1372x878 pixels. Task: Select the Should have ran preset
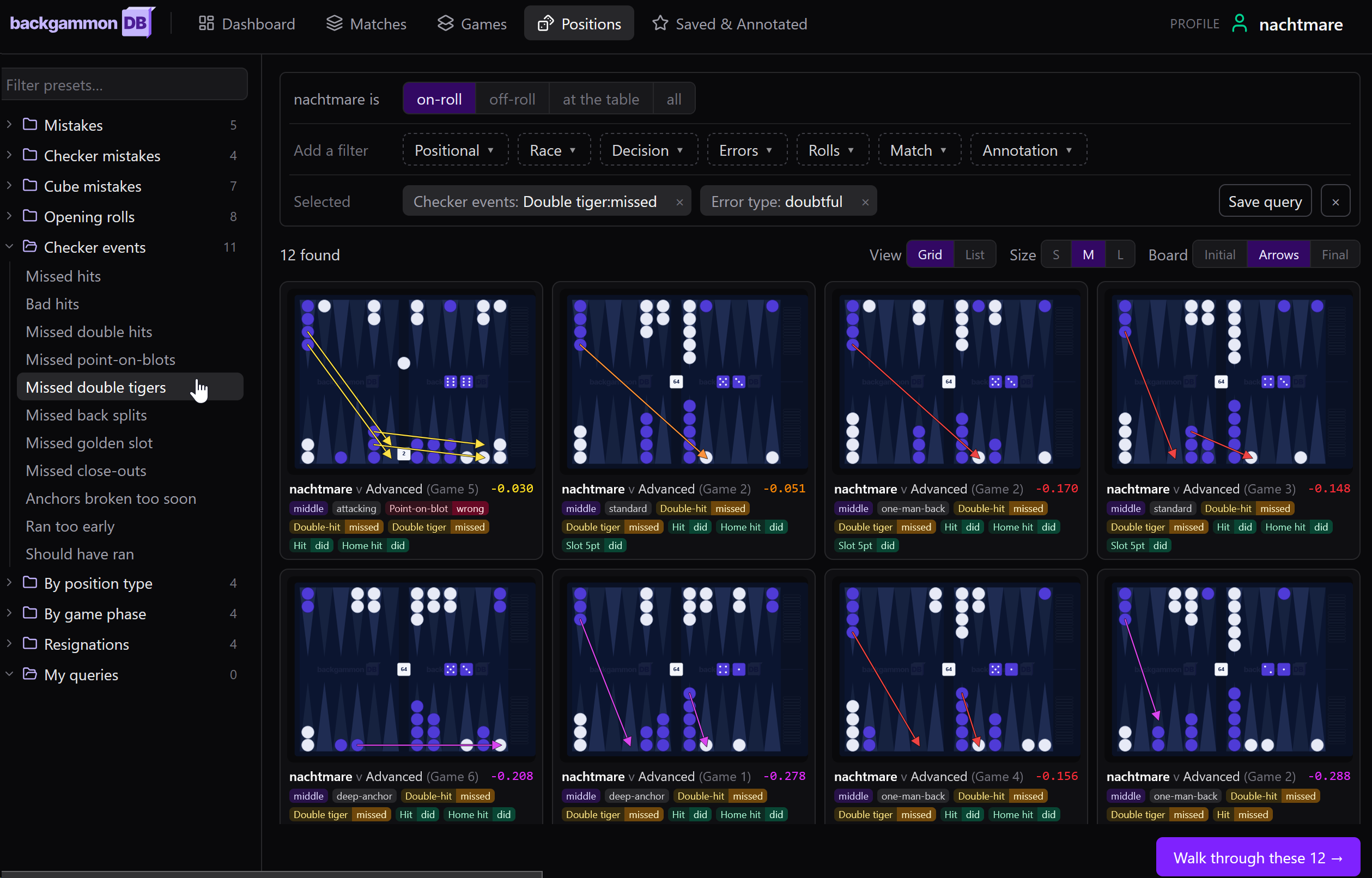click(130, 553)
